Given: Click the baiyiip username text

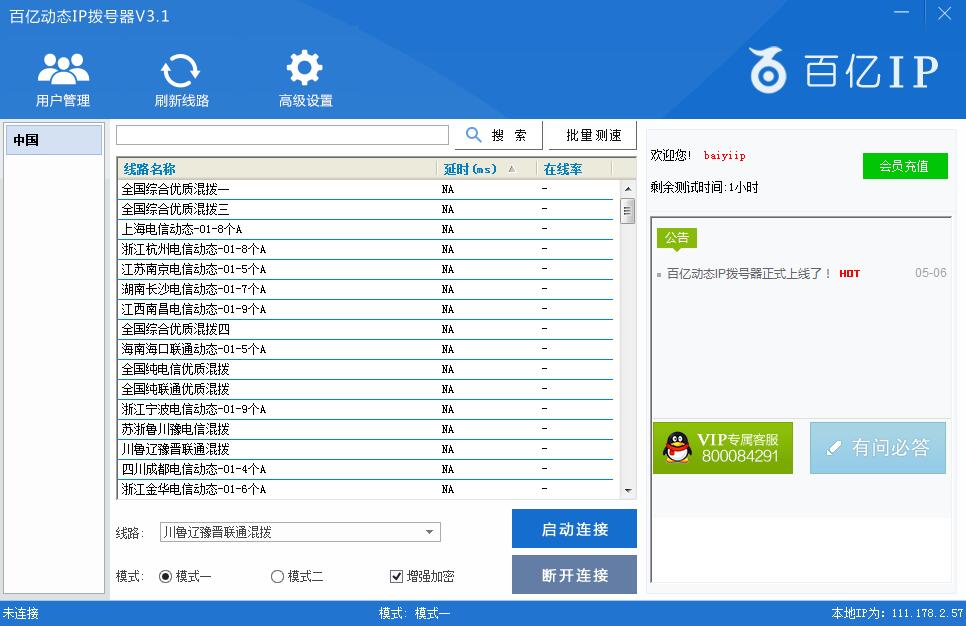Looking at the screenshot, I should pos(724,155).
